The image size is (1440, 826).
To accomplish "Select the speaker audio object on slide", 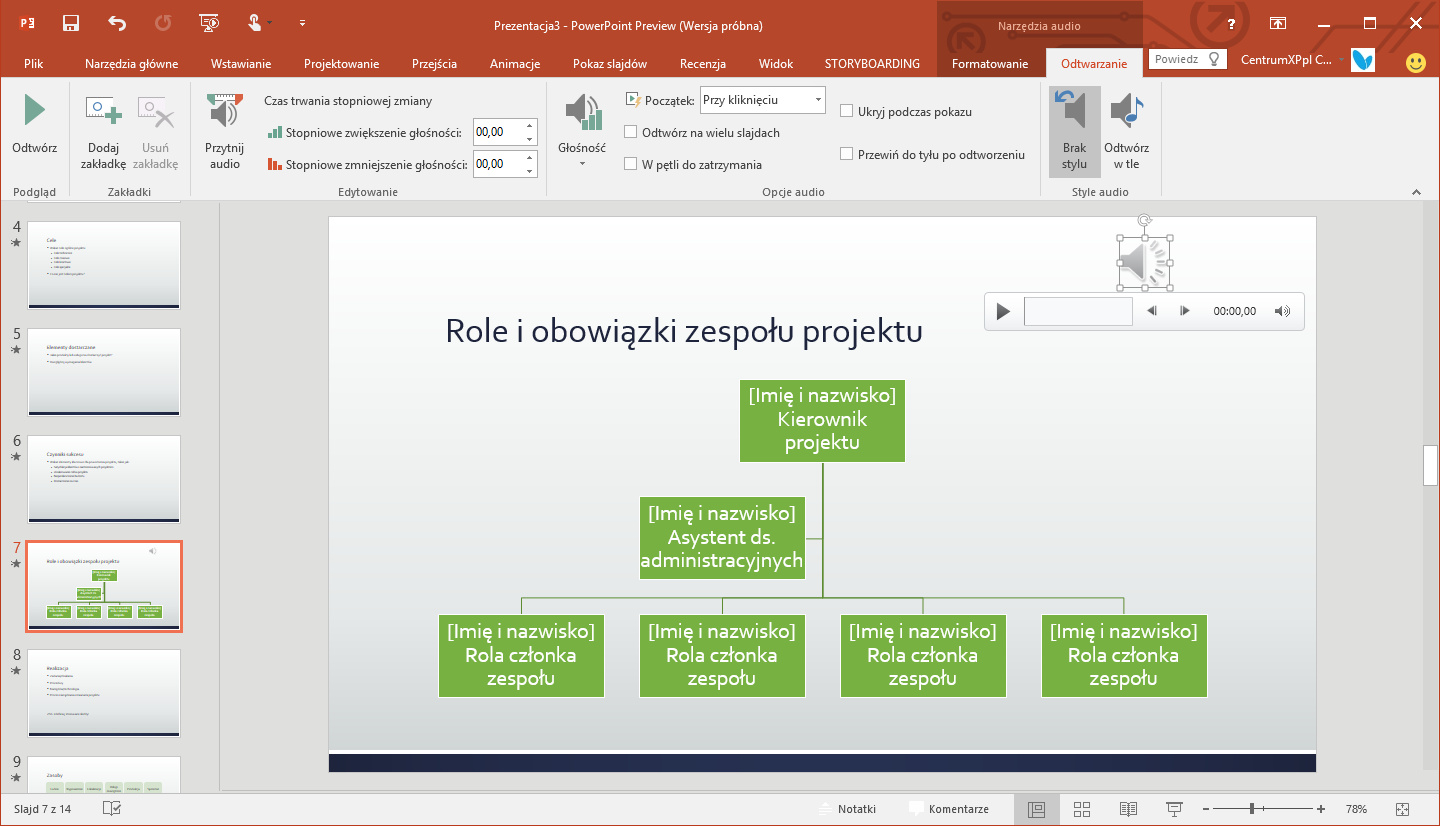I will [x=1144, y=264].
